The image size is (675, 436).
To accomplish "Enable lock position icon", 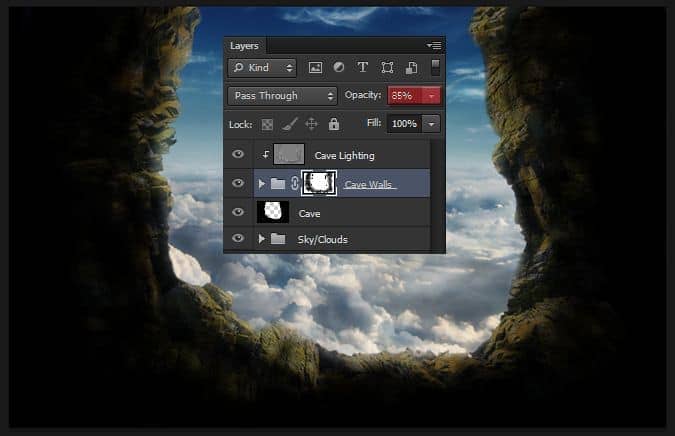I will [x=311, y=124].
